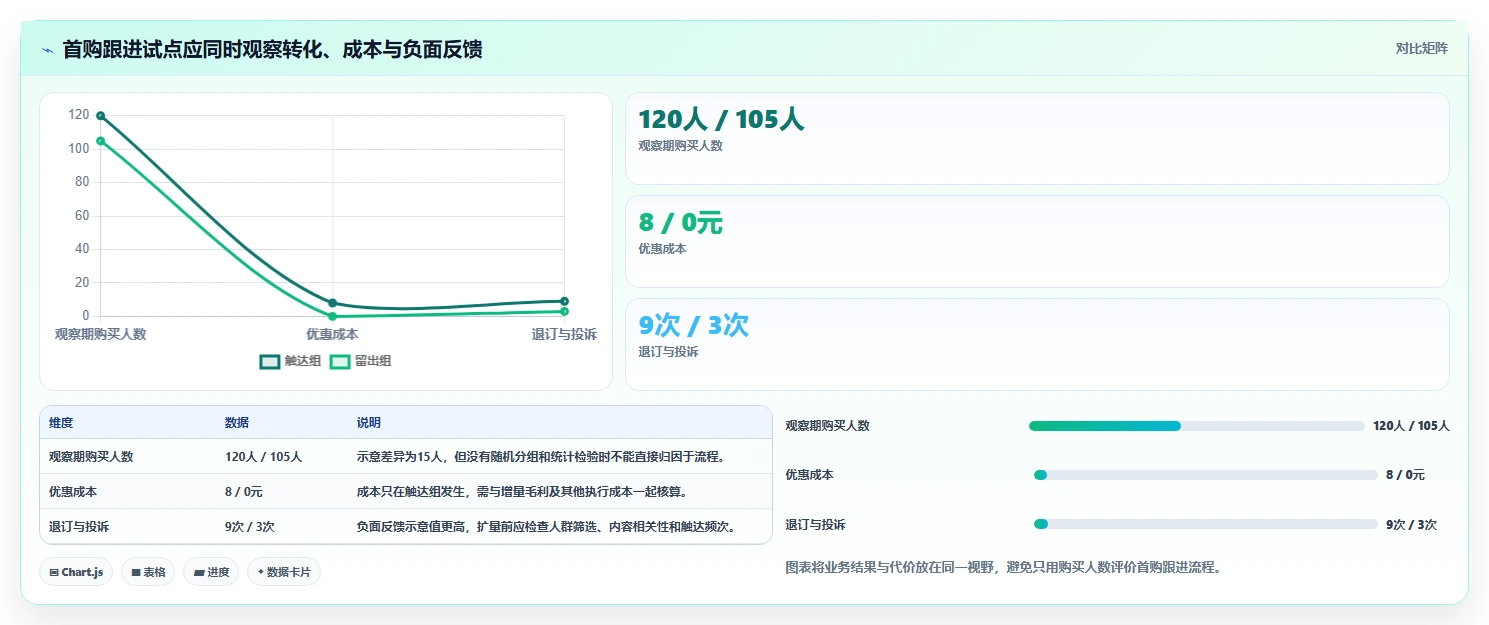Click the chart x-axis label 退订与投诉
This screenshot has width=1489, height=625.
point(564,334)
